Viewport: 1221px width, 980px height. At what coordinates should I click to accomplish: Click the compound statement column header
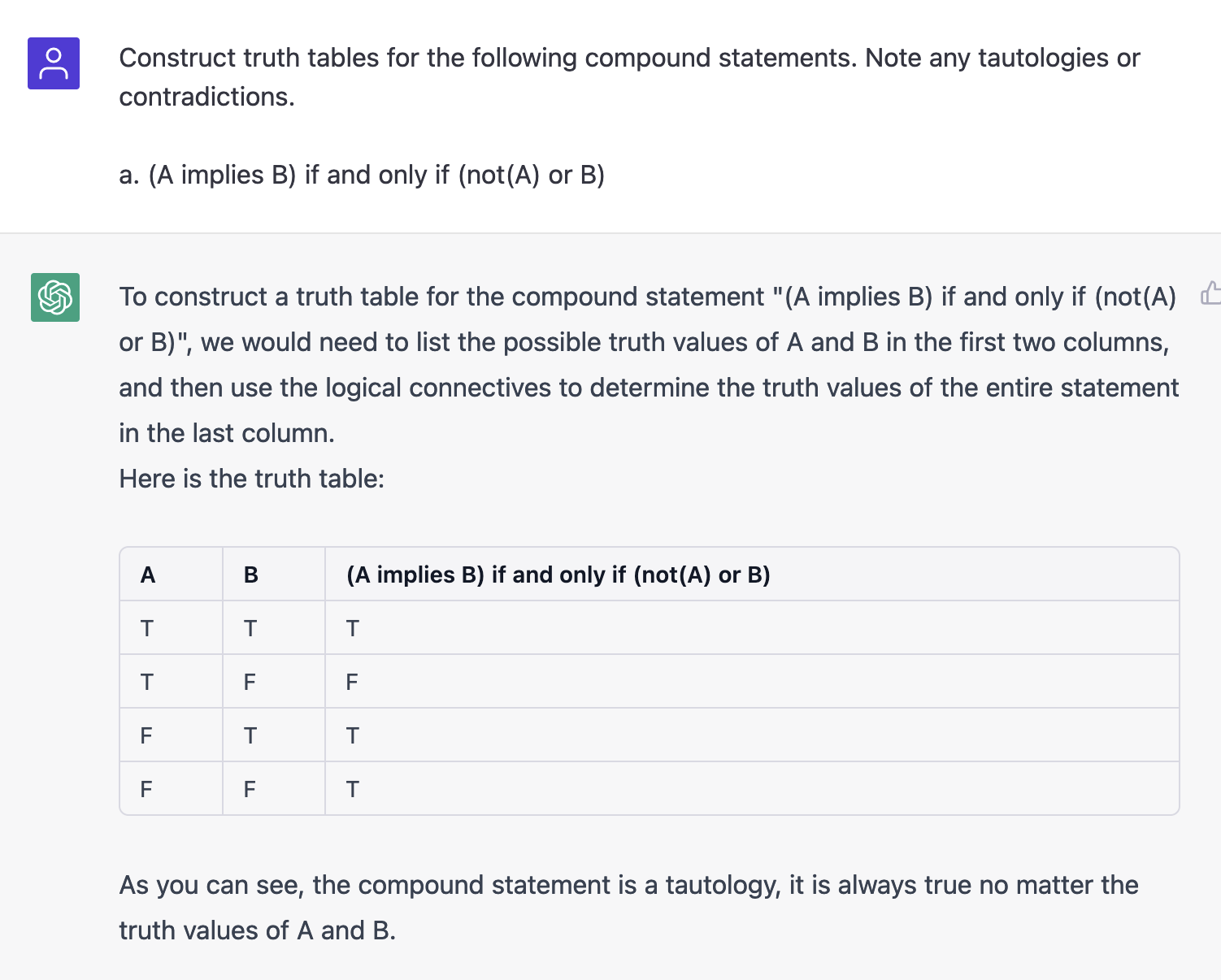click(x=558, y=575)
